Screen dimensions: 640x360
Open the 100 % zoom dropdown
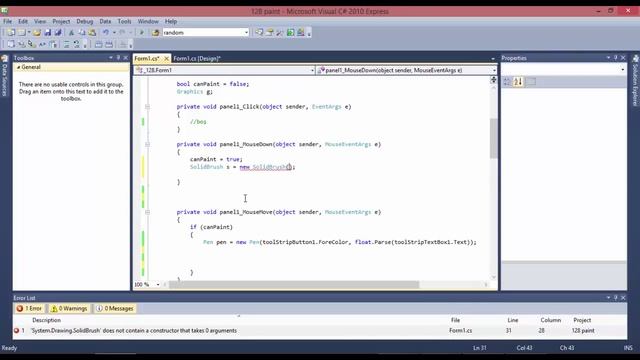coord(158,284)
